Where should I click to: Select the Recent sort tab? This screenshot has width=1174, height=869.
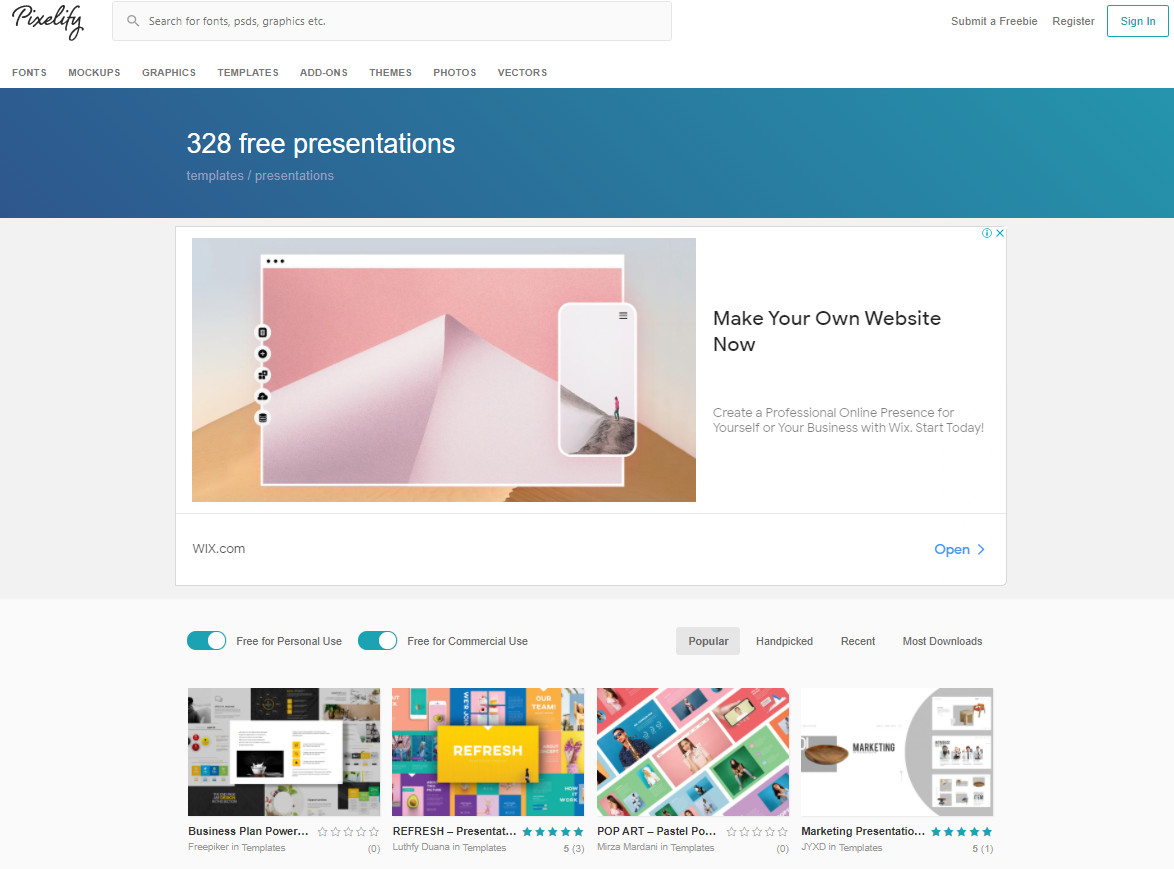(x=858, y=641)
